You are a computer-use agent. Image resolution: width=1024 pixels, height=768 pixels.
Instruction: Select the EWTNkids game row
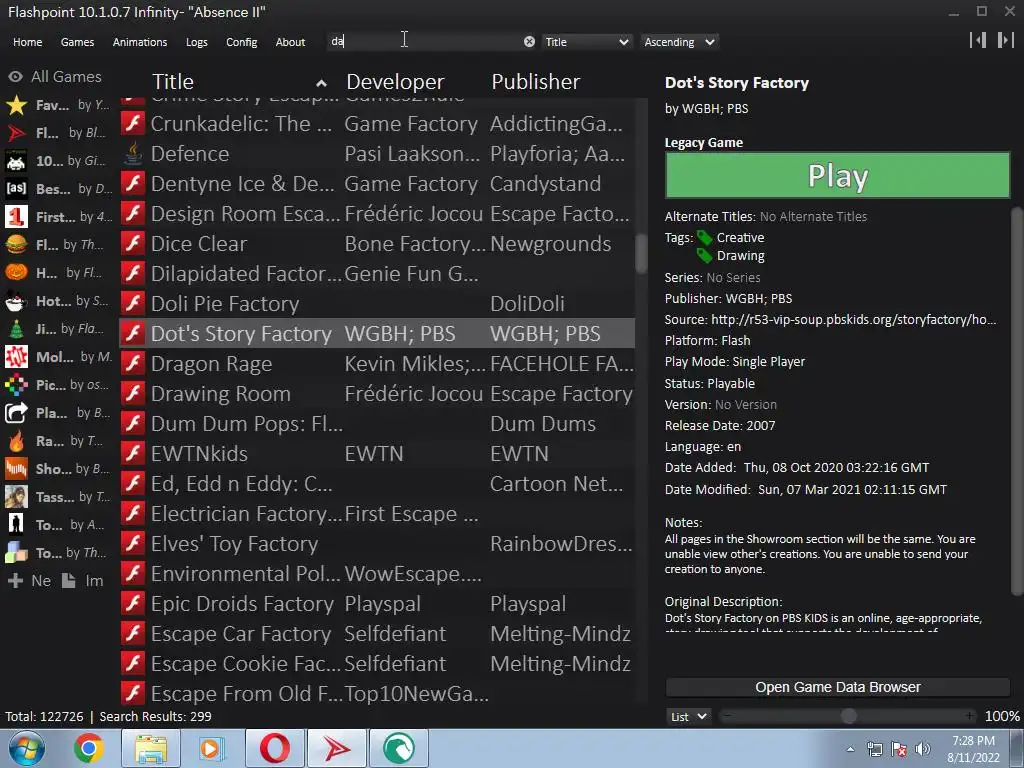(377, 454)
